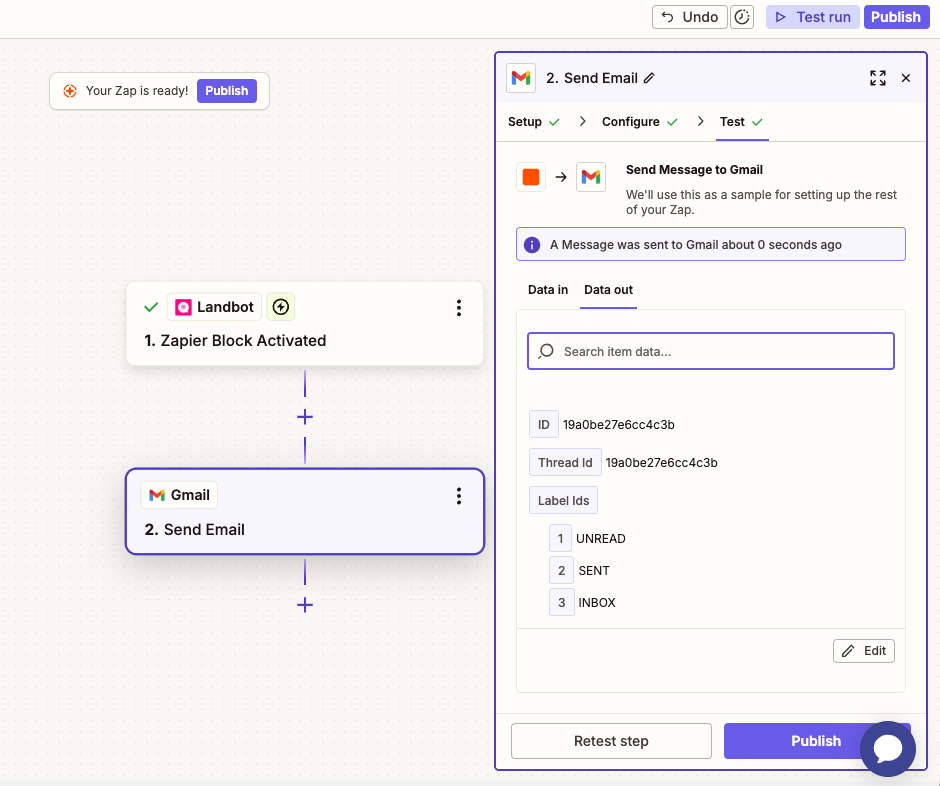Click the orange source app icon
The height and width of the screenshot is (786, 940).
531,177
